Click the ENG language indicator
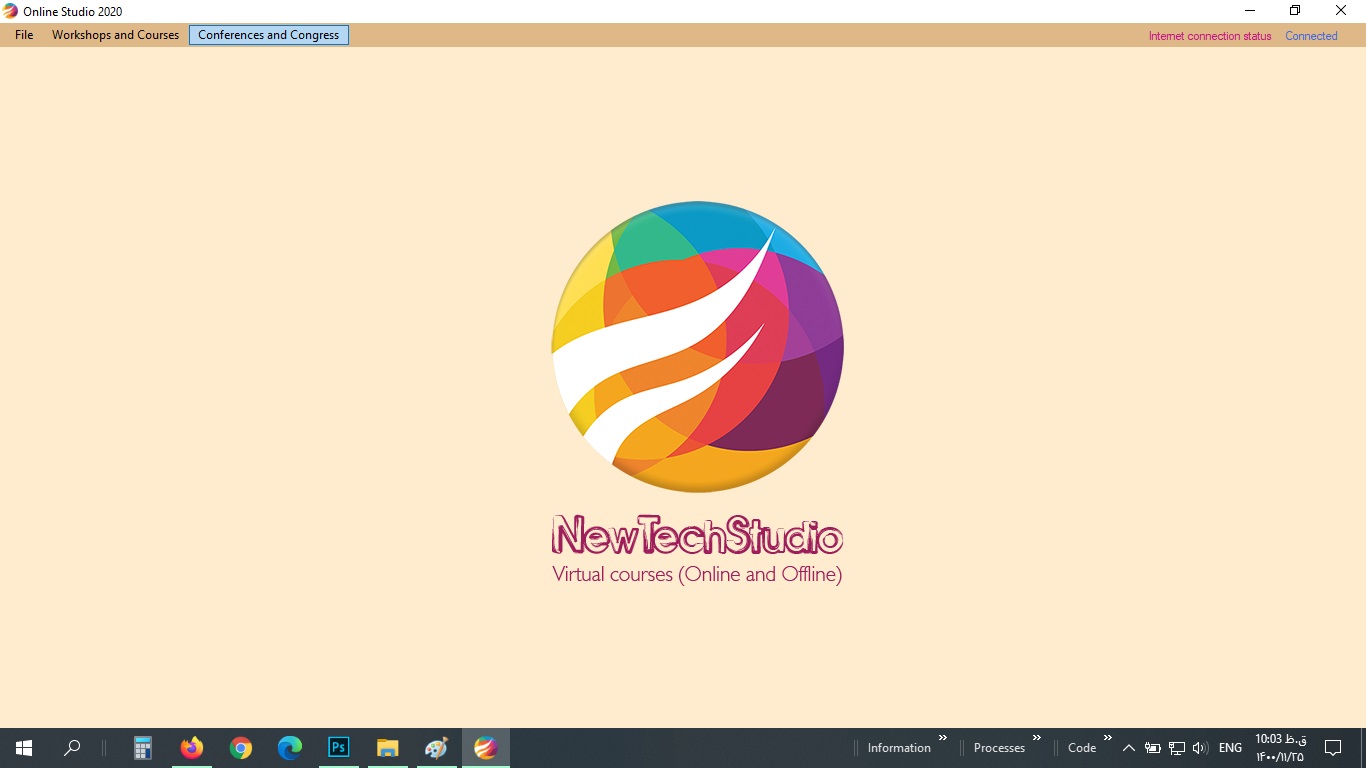 click(x=1231, y=748)
